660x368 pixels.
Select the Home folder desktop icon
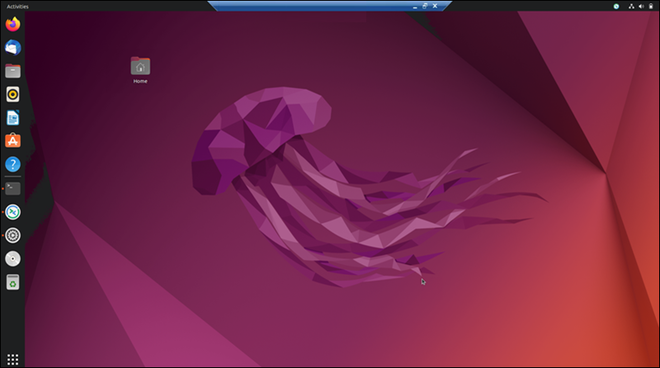(140, 70)
